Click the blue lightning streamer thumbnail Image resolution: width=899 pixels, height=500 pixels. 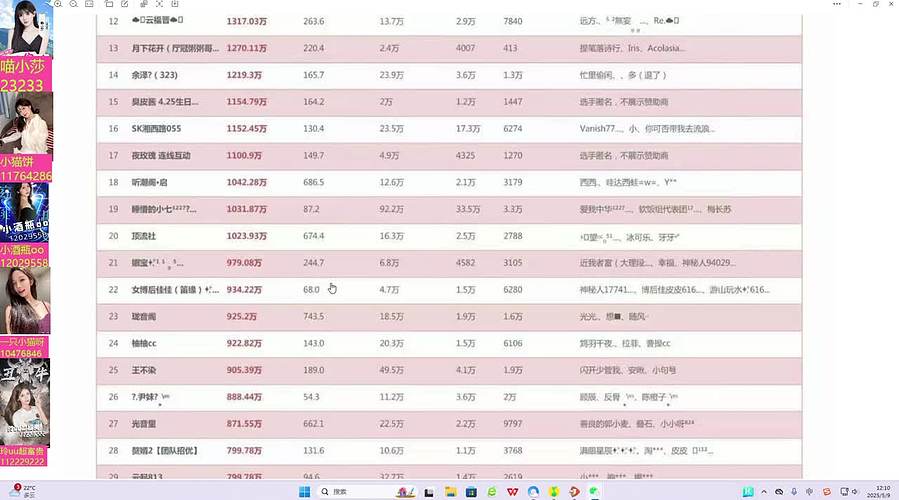point(24,212)
